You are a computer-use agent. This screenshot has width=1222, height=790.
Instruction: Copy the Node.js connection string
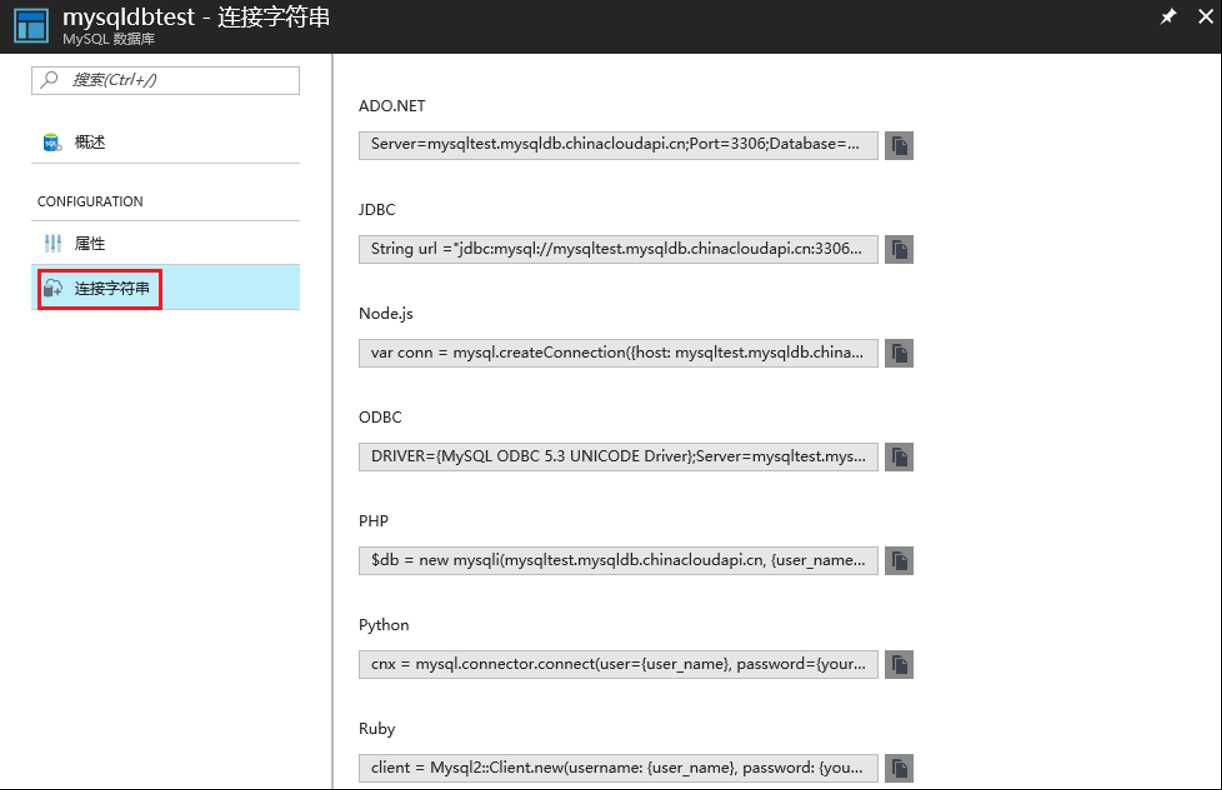(x=899, y=353)
